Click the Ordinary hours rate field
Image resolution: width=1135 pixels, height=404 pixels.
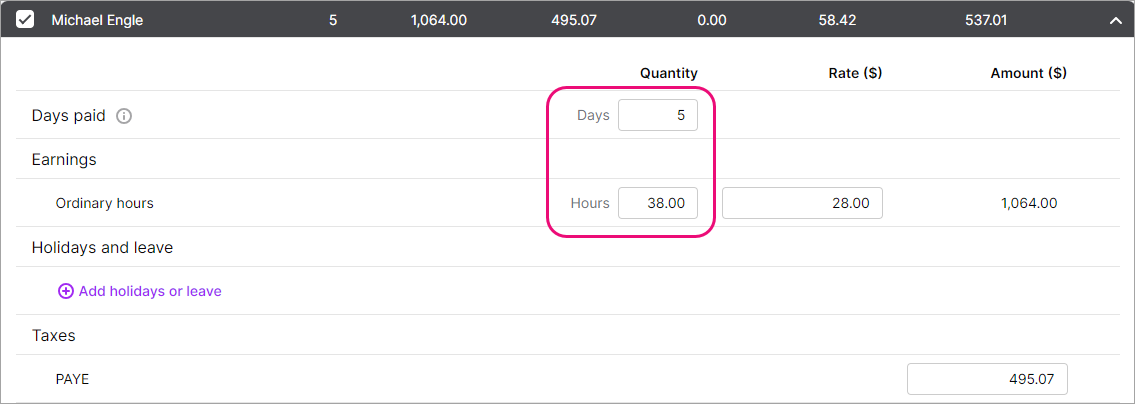[802, 203]
